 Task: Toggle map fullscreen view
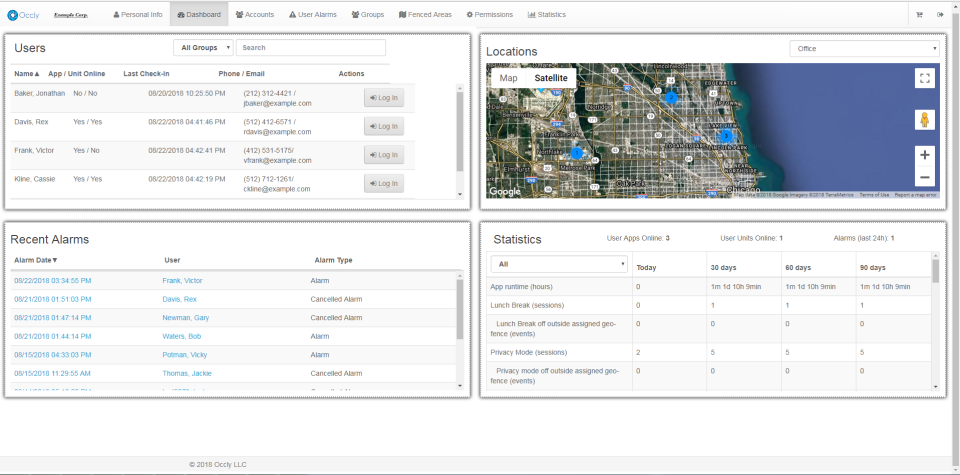924,78
